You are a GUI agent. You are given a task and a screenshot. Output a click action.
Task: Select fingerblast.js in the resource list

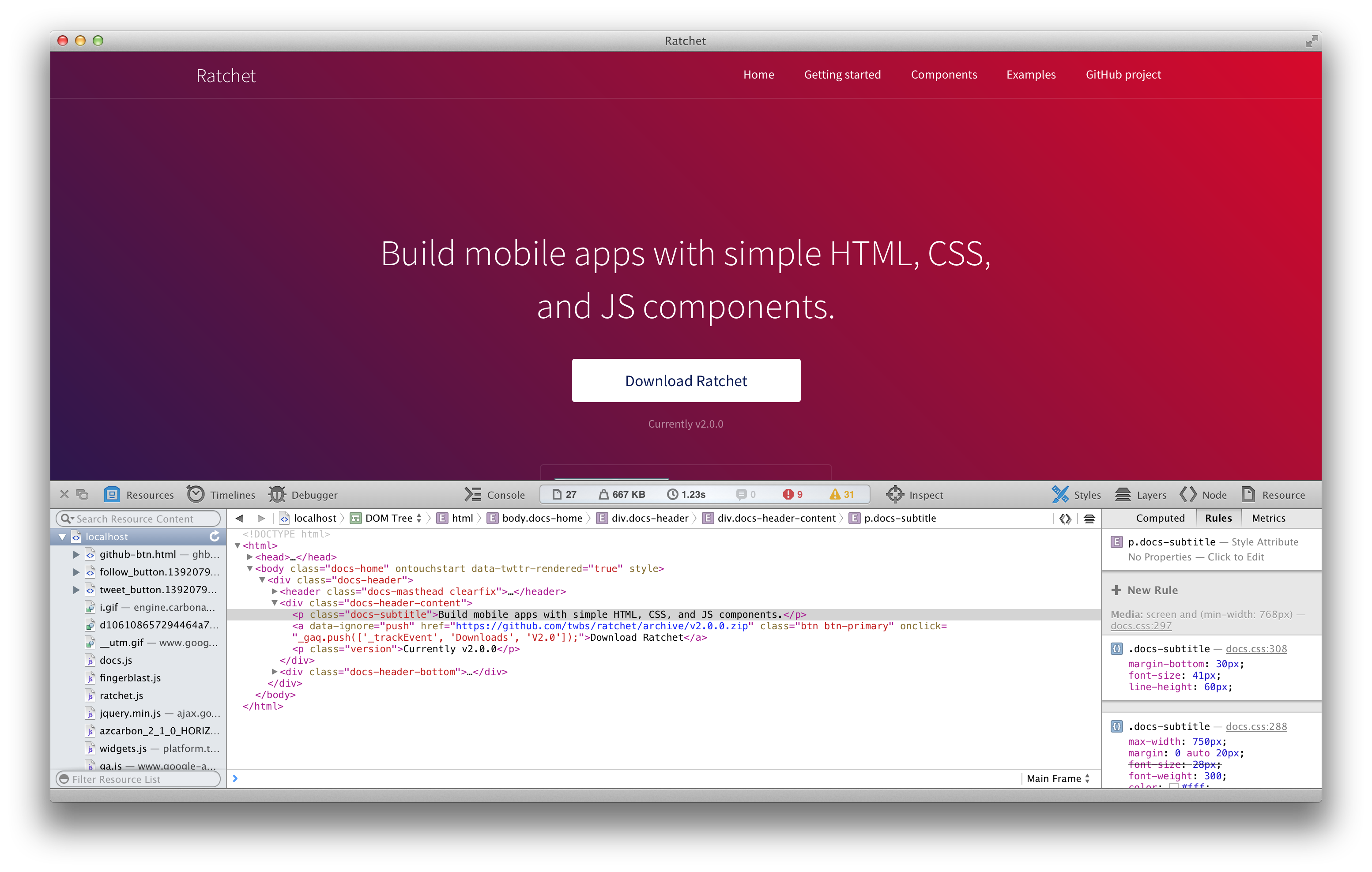(130, 678)
